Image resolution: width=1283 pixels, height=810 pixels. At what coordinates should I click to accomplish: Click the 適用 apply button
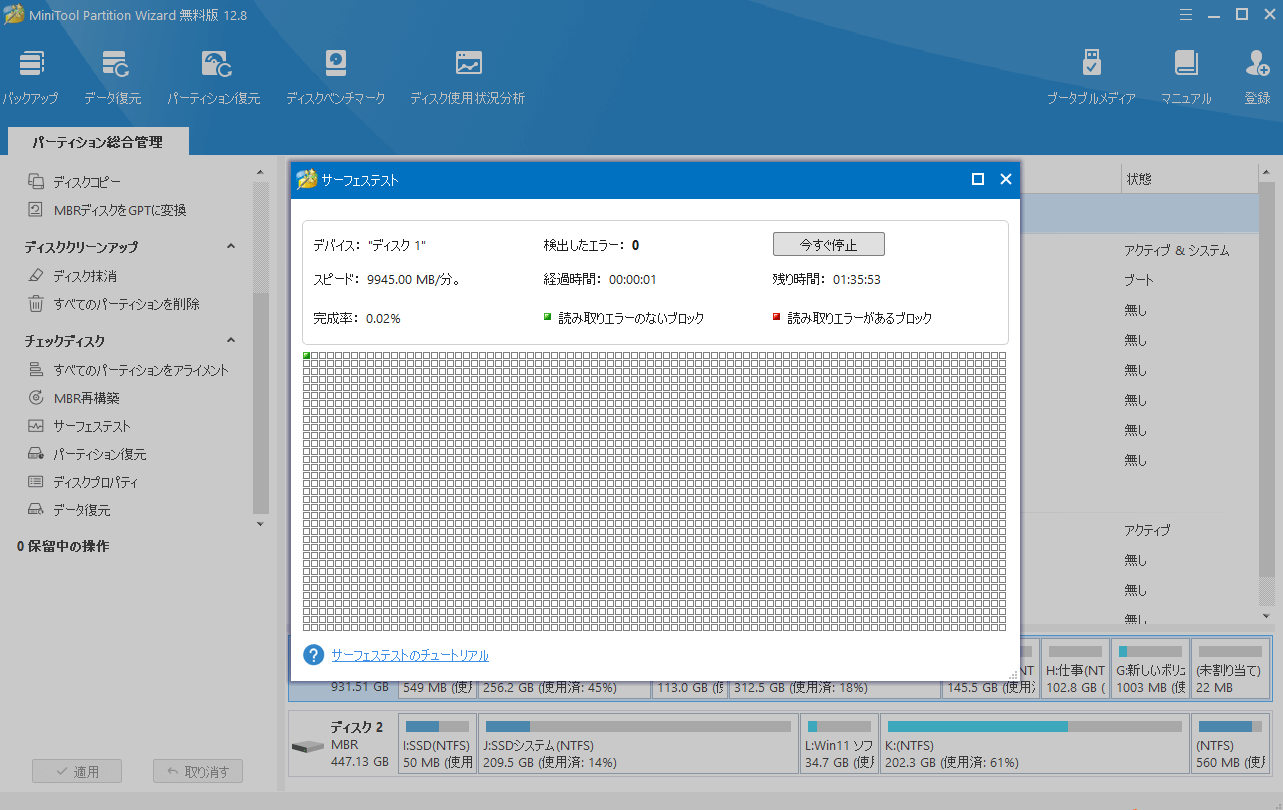pos(77,771)
